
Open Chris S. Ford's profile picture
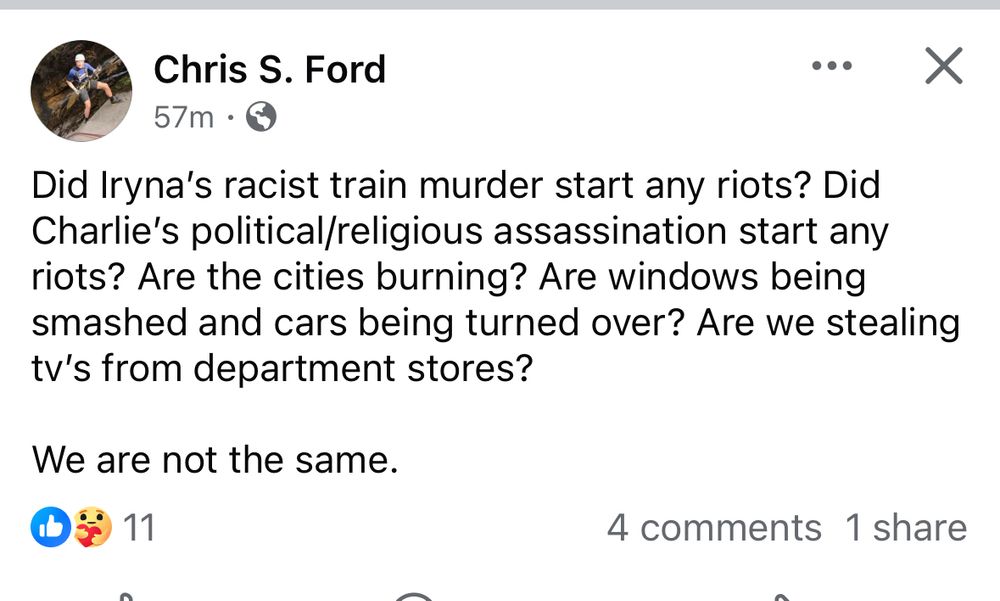(82, 90)
